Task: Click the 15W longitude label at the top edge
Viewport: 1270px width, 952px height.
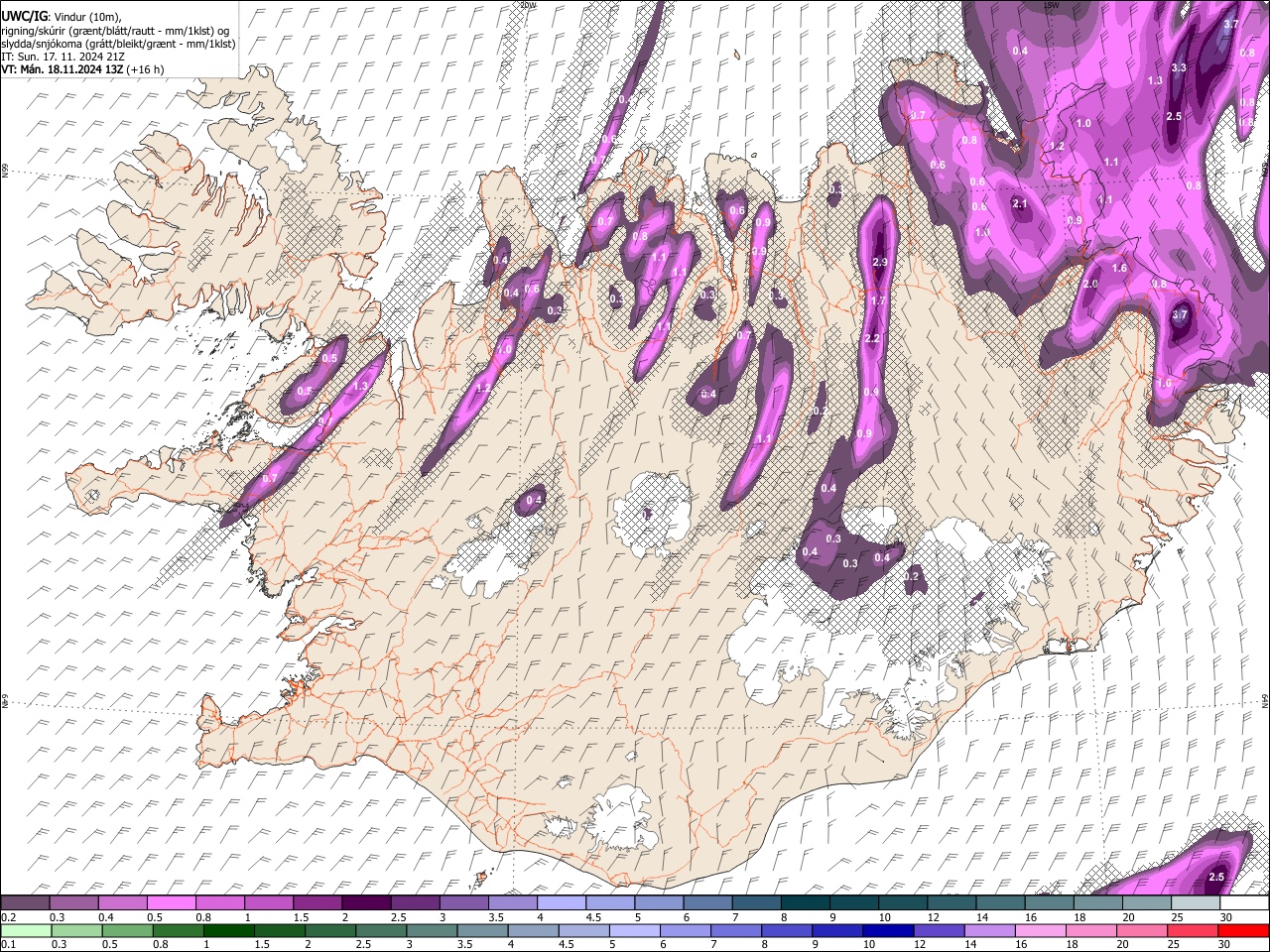Action: (1052, 5)
